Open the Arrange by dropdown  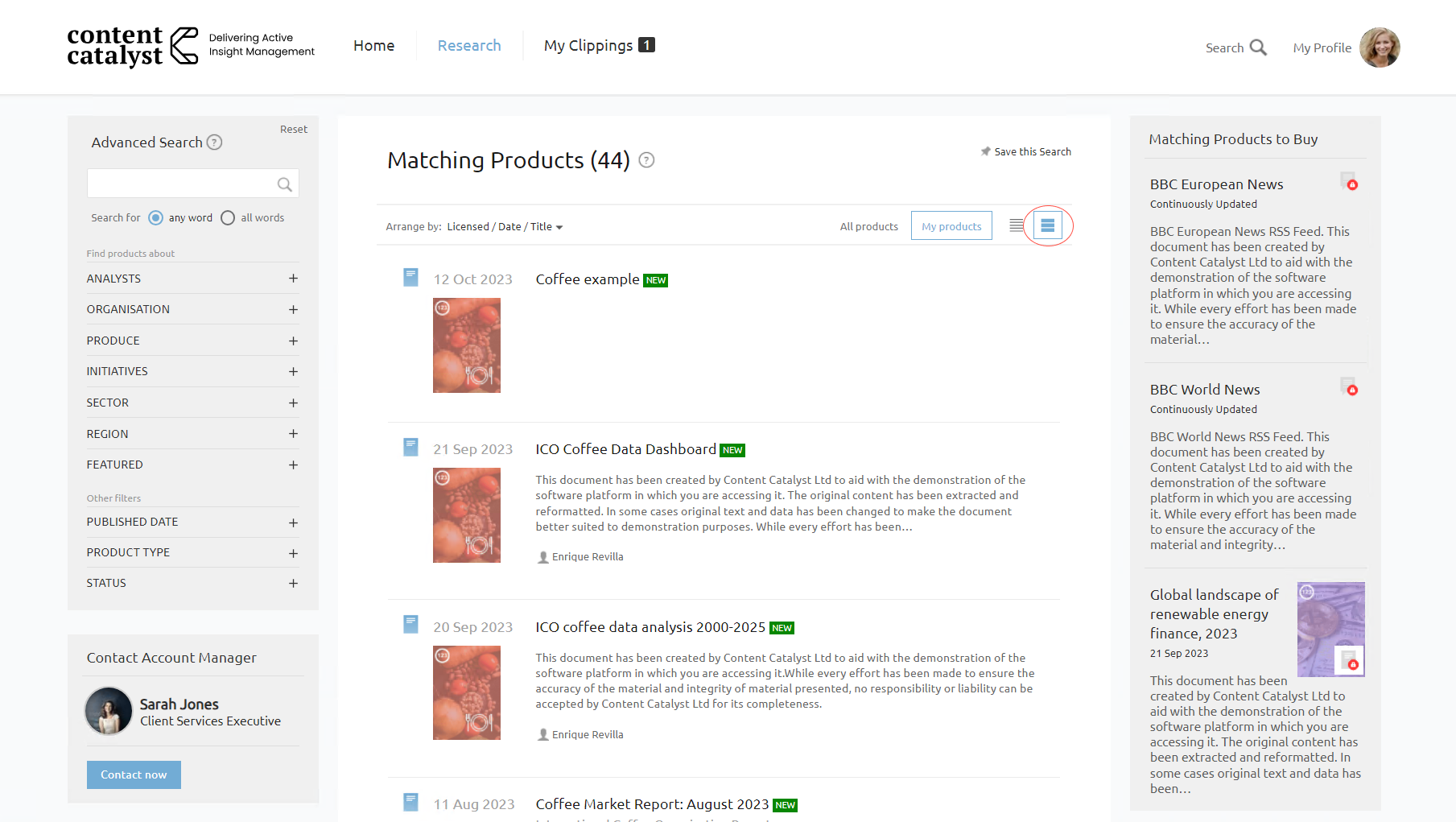(505, 227)
